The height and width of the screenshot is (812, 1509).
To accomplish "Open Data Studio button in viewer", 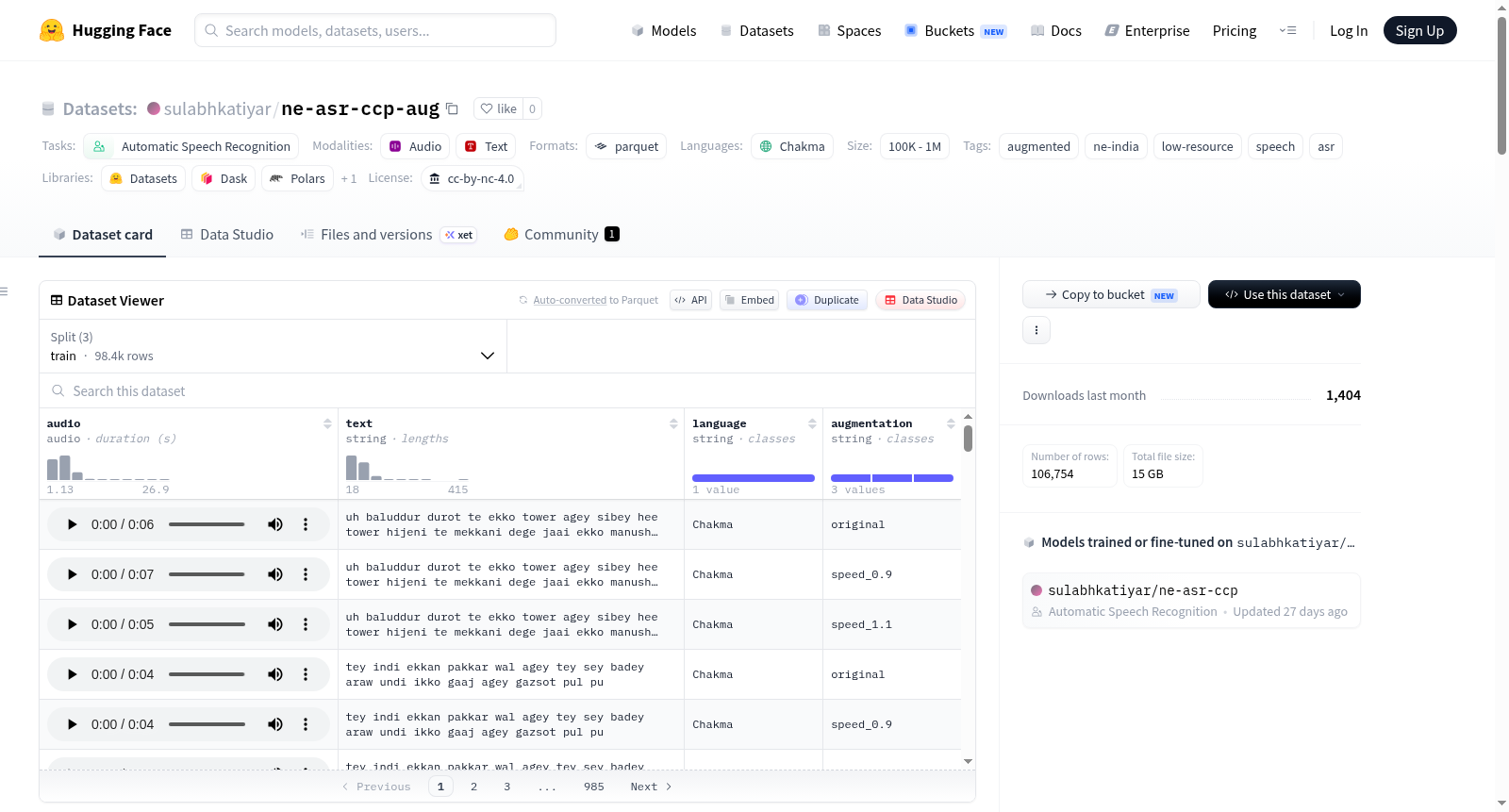I will (x=920, y=300).
